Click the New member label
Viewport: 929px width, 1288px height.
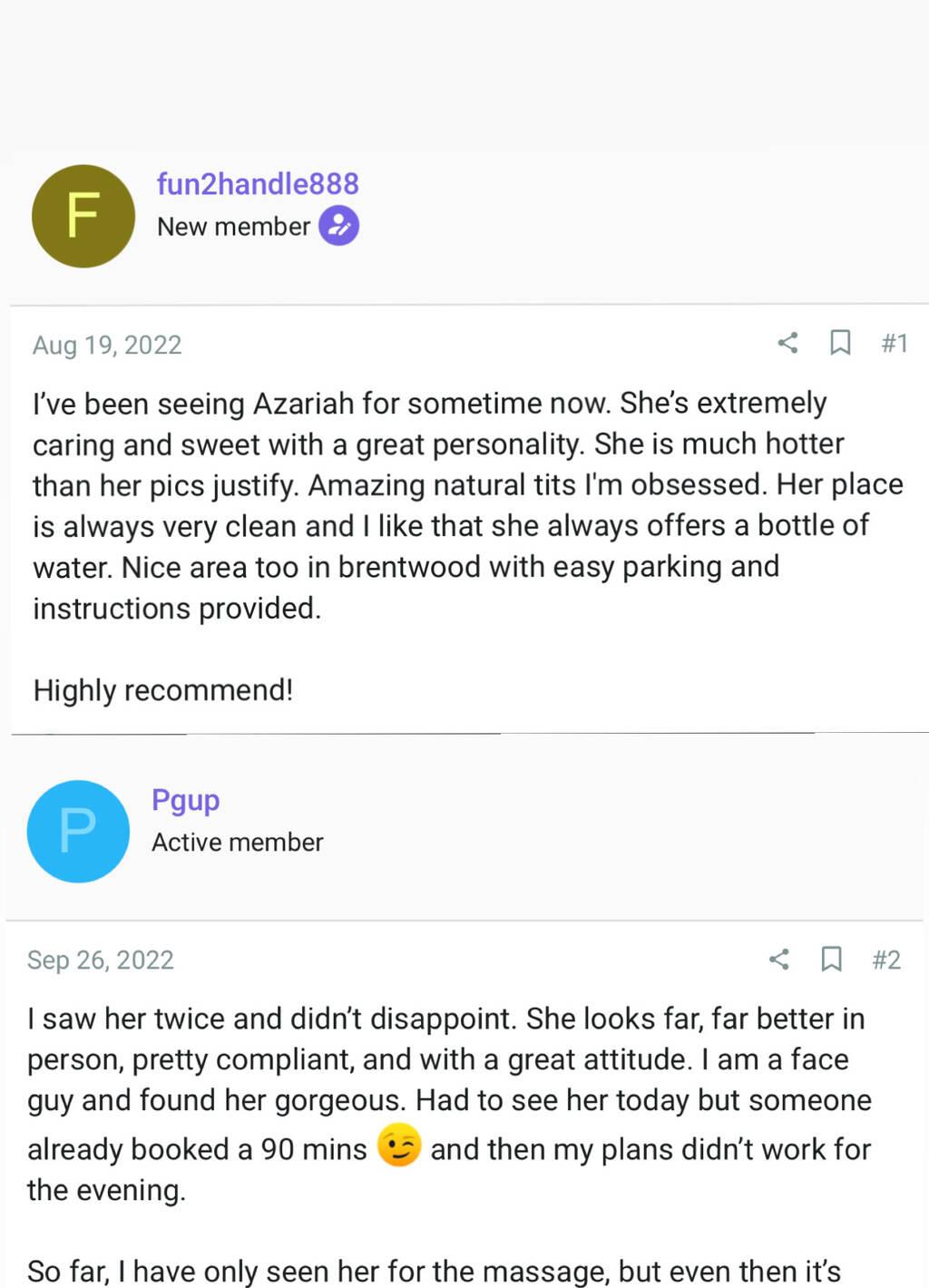pyautogui.click(x=233, y=226)
